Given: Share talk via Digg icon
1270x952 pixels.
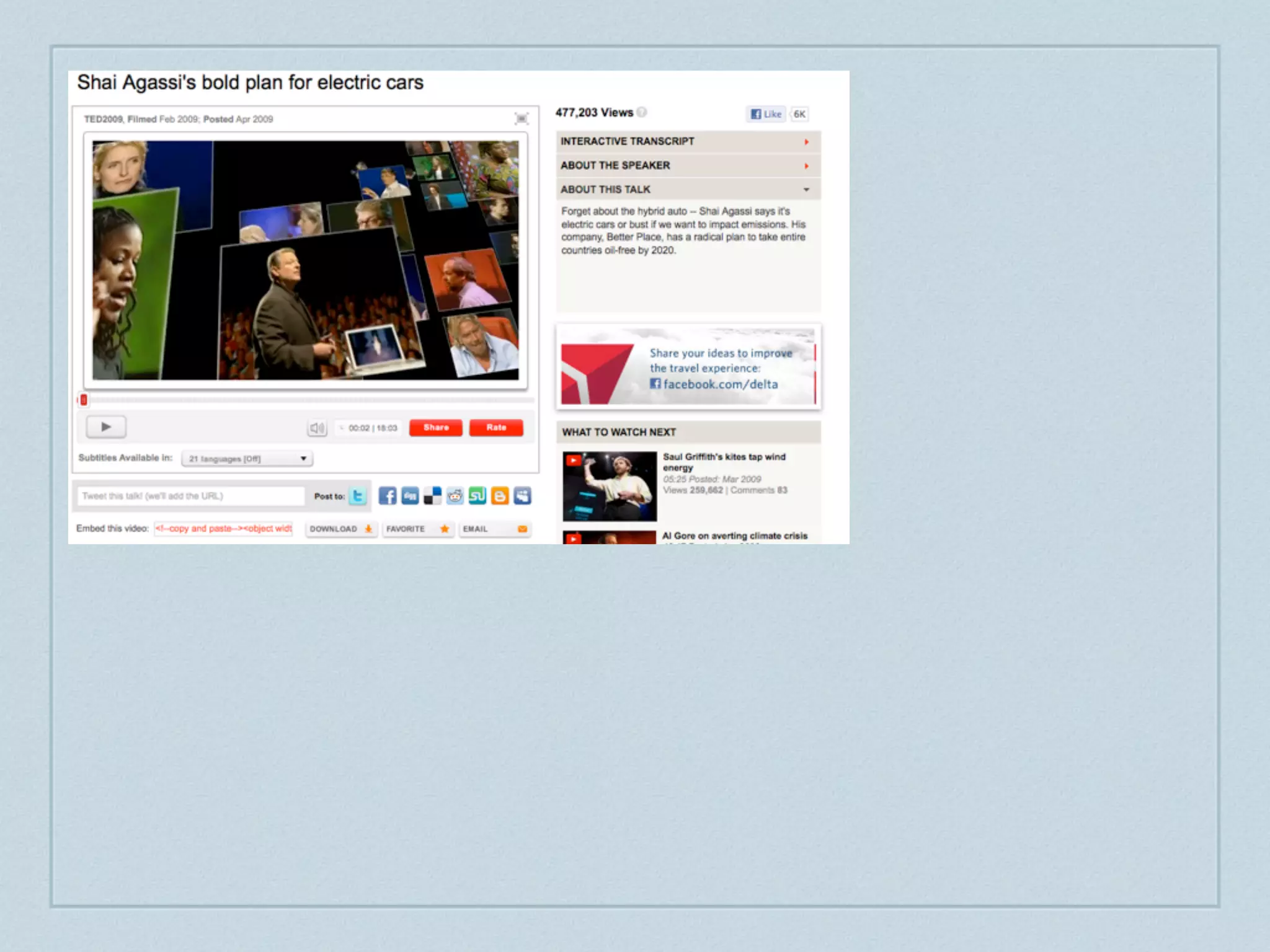Looking at the screenshot, I should coord(410,496).
